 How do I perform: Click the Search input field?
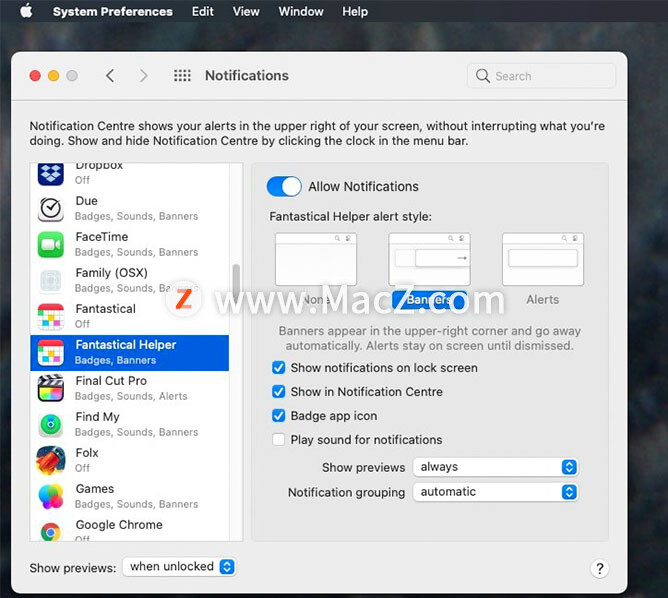541,76
